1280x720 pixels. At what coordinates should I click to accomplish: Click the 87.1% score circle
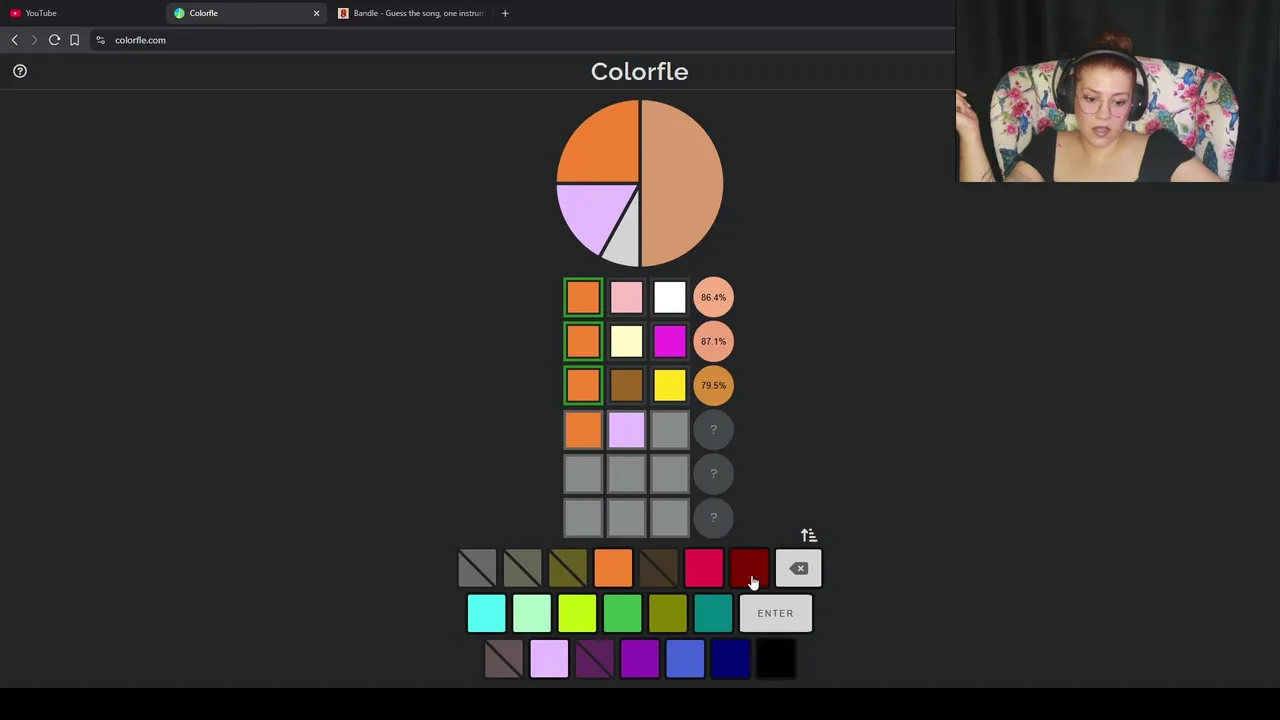(713, 341)
